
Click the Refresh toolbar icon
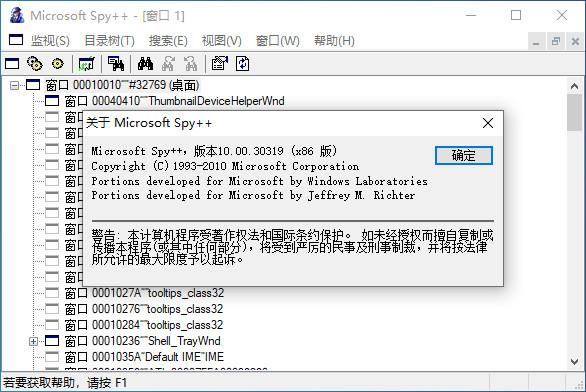pyautogui.click(x=243, y=64)
